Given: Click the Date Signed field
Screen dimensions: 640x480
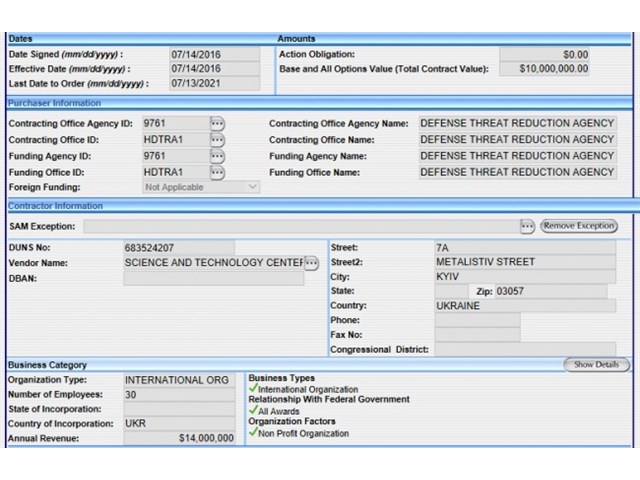Looking at the screenshot, I should [215, 54].
